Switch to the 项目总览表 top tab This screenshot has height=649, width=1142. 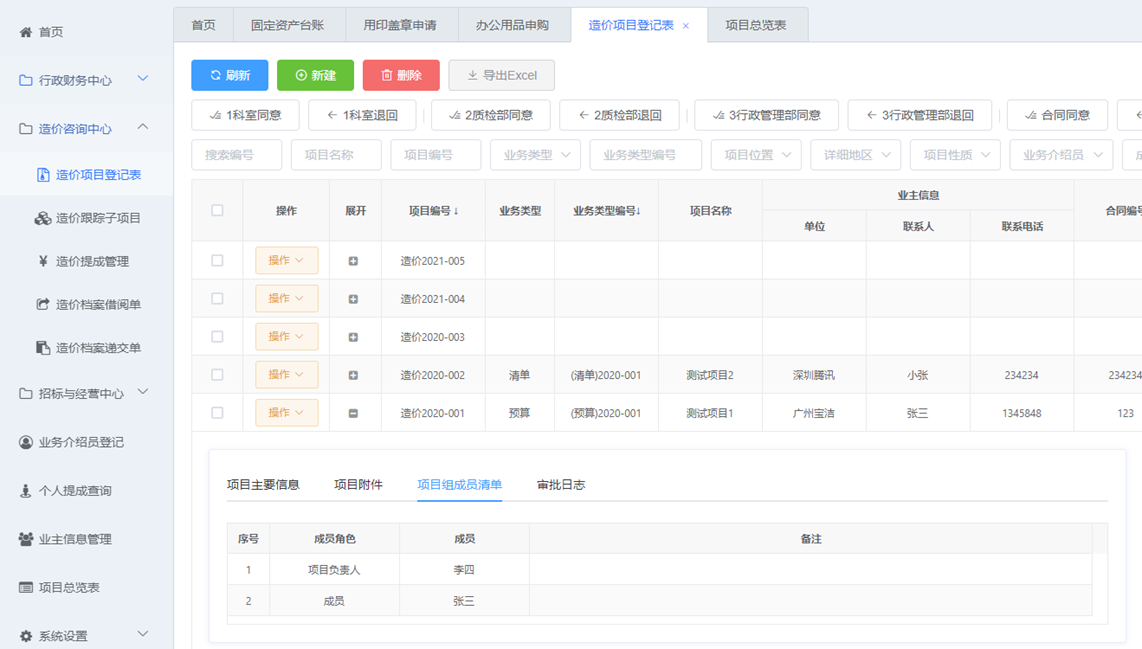pyautogui.click(x=756, y=25)
